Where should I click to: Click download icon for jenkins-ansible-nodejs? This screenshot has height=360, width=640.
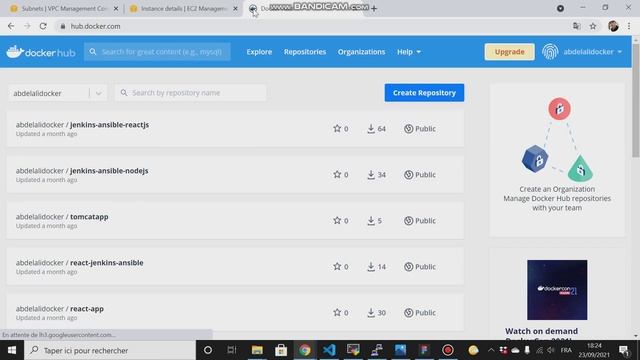[371, 175]
